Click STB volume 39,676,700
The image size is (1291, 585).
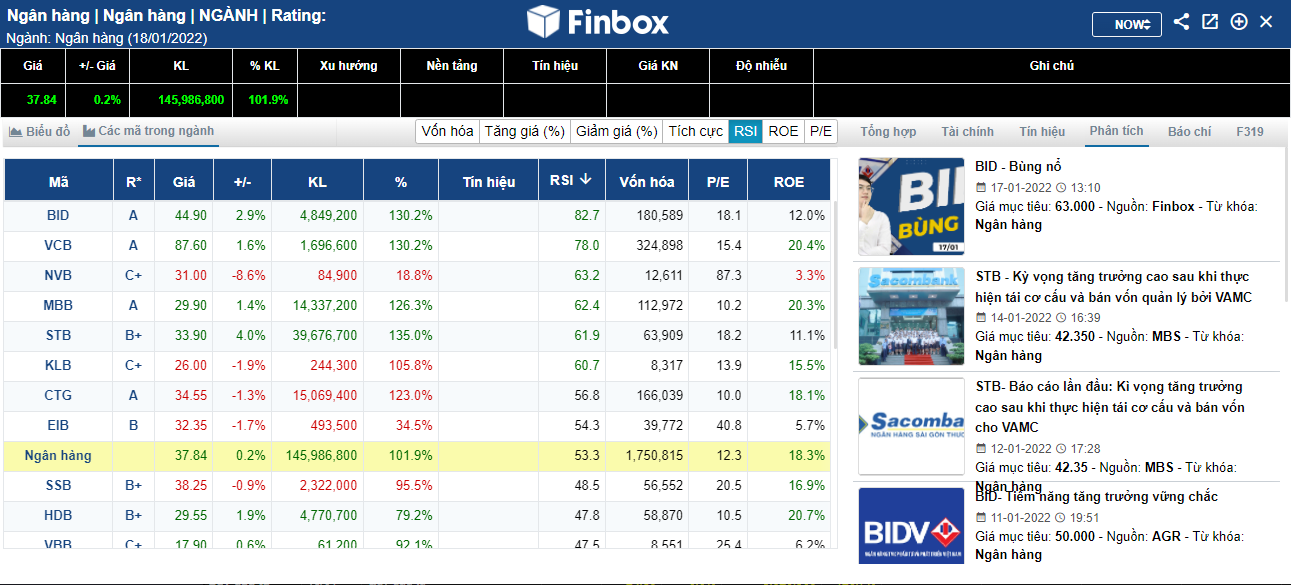[x=322, y=335]
